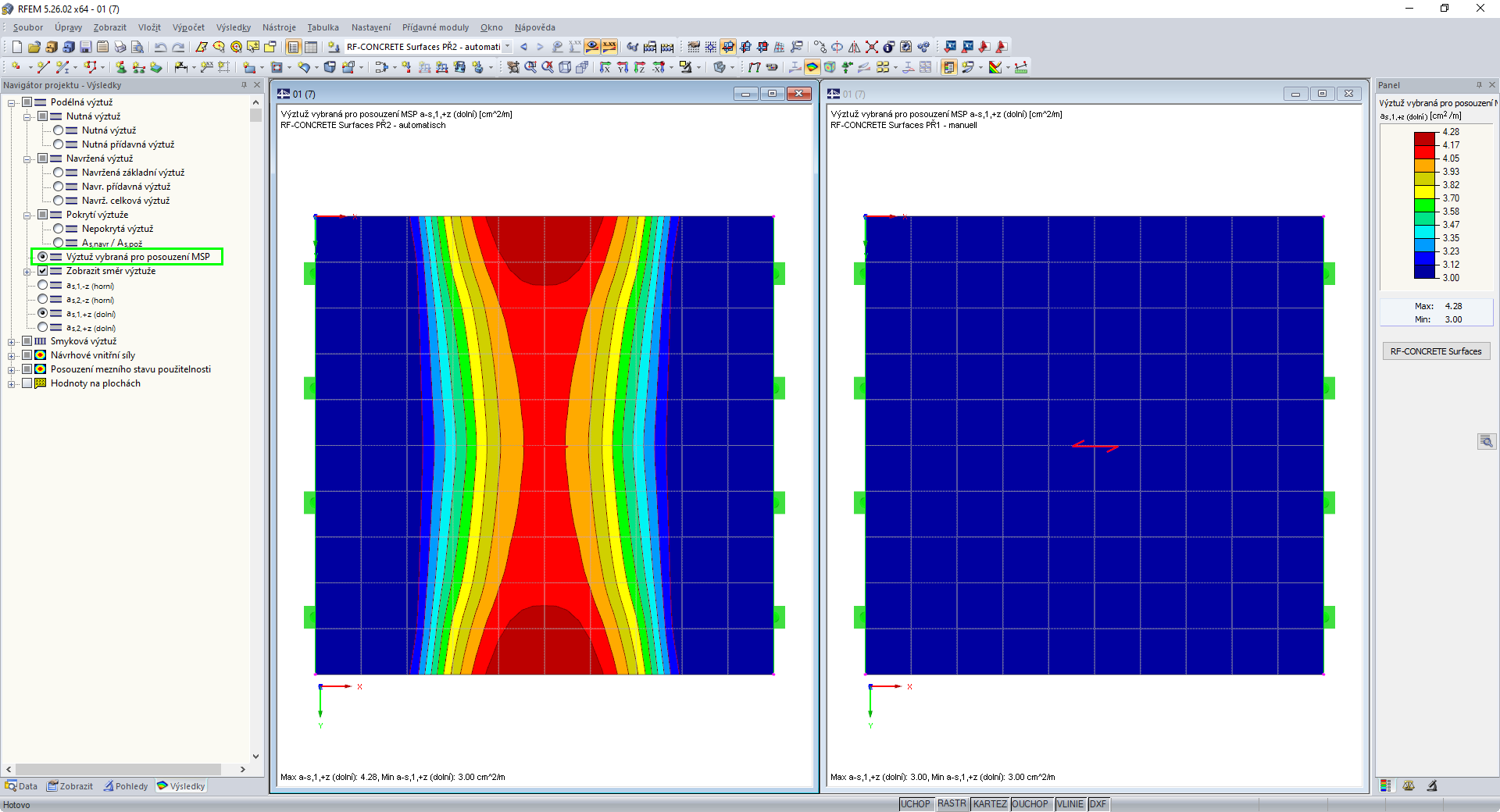This screenshot has height=812, width=1500.
Task: Click the isosurface results display icon
Action: tap(812, 67)
